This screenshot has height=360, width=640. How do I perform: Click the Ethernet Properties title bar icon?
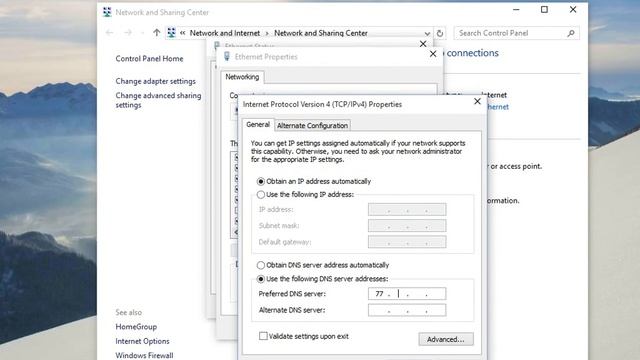[227, 57]
